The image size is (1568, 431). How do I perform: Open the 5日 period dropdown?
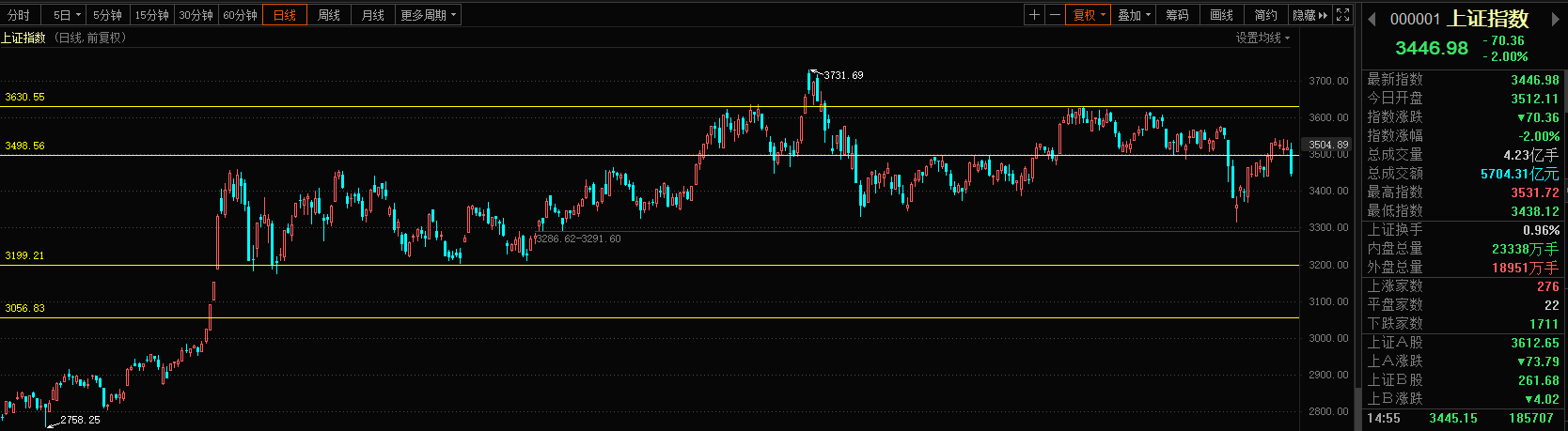click(x=67, y=15)
